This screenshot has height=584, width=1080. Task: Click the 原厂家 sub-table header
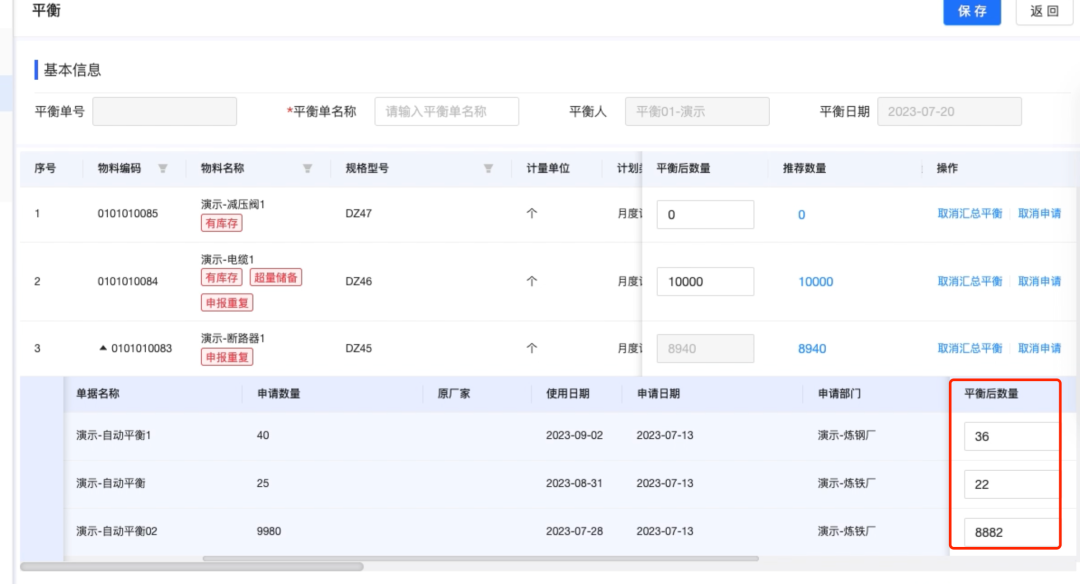pyautogui.click(x=453, y=394)
